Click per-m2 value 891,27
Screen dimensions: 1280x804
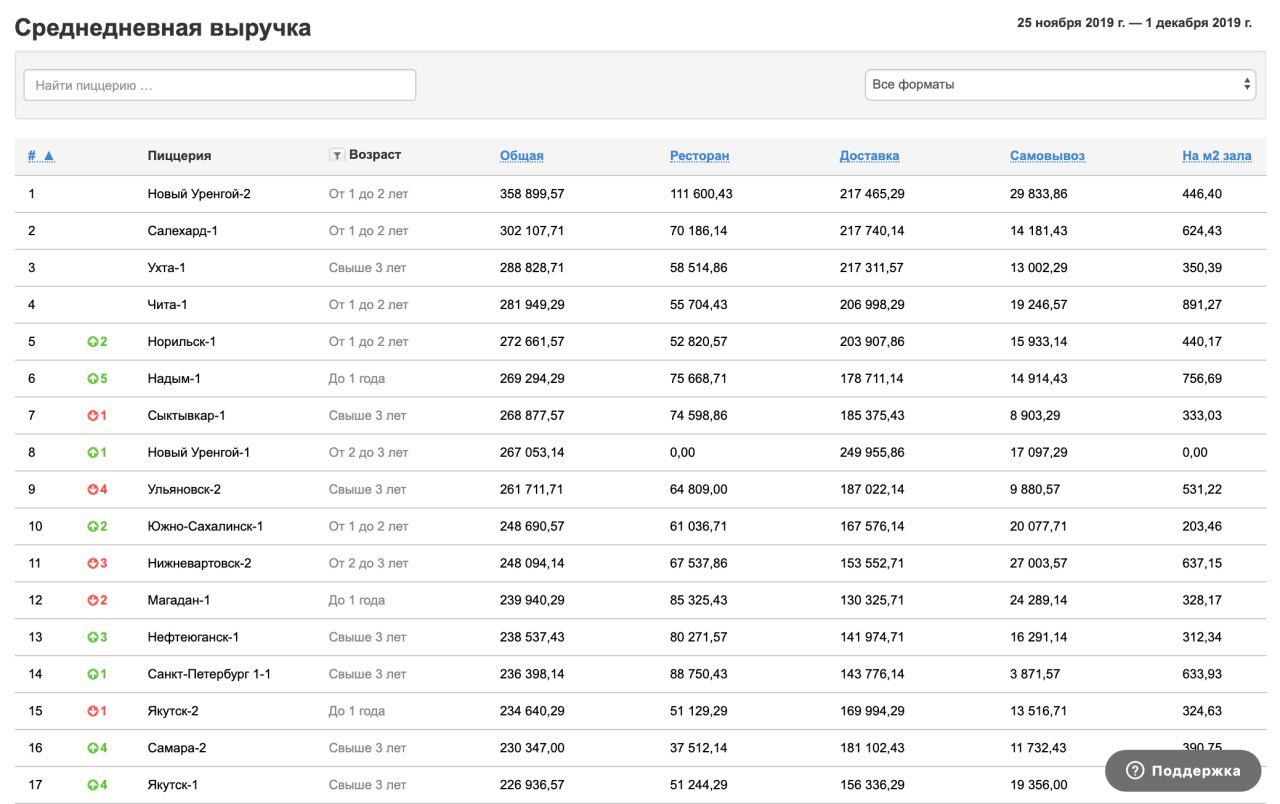1202,305
